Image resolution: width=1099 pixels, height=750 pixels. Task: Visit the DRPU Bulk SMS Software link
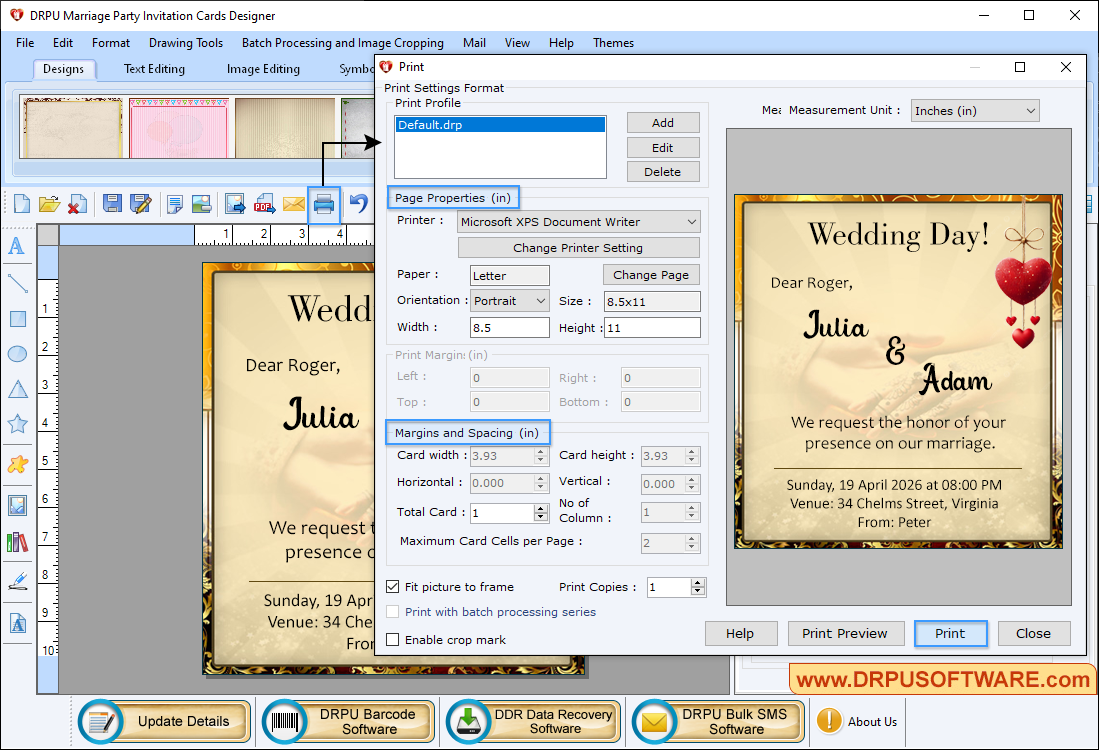click(x=716, y=720)
